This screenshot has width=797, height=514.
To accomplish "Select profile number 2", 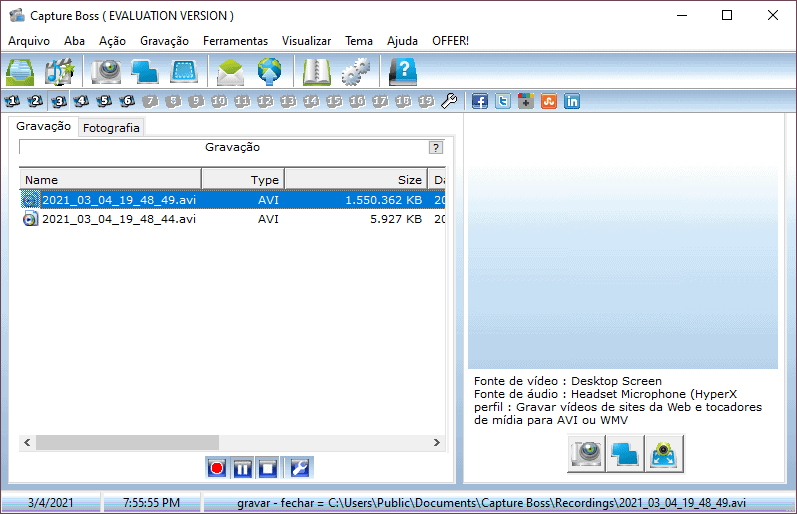I will pyautogui.click(x=35, y=101).
